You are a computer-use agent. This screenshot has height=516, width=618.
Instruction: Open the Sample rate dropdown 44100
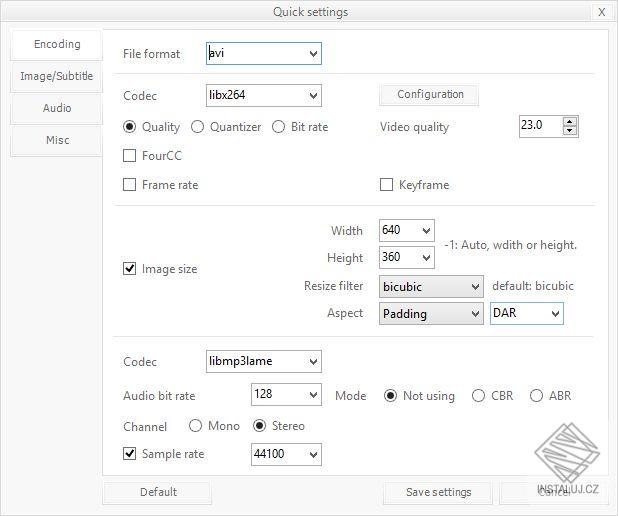coord(286,455)
